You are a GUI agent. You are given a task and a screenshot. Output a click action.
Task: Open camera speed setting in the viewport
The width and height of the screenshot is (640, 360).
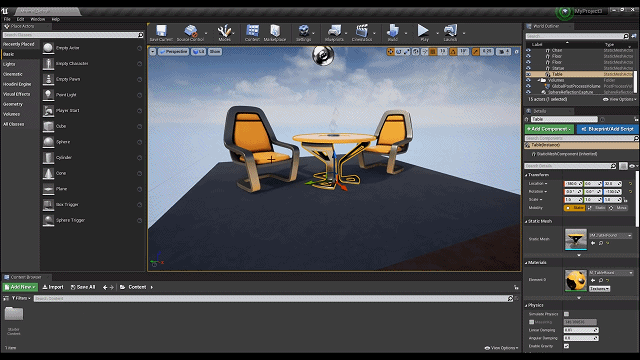[504, 52]
